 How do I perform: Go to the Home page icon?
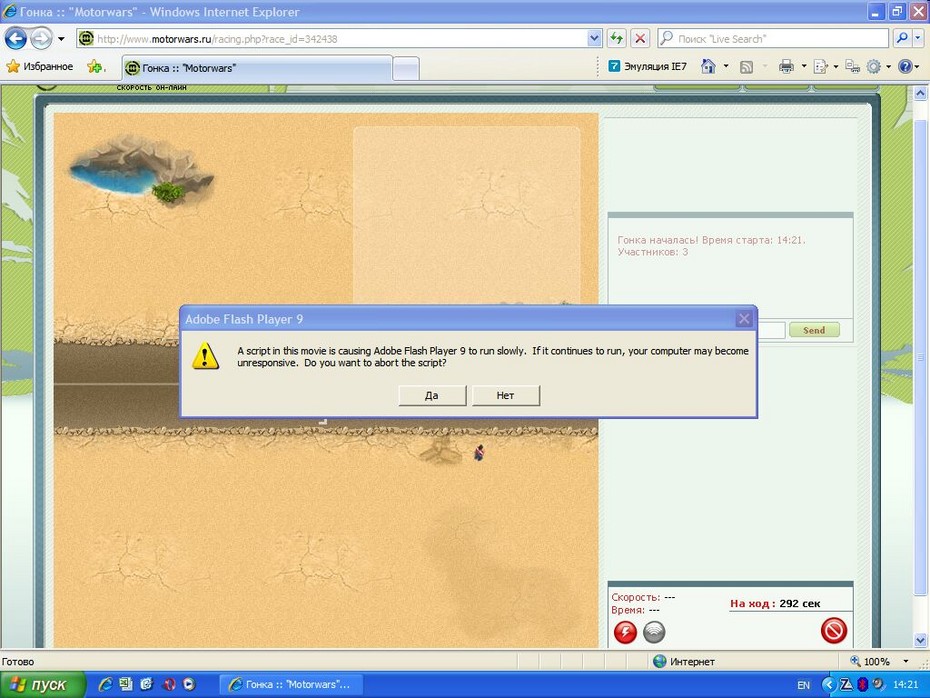point(708,66)
